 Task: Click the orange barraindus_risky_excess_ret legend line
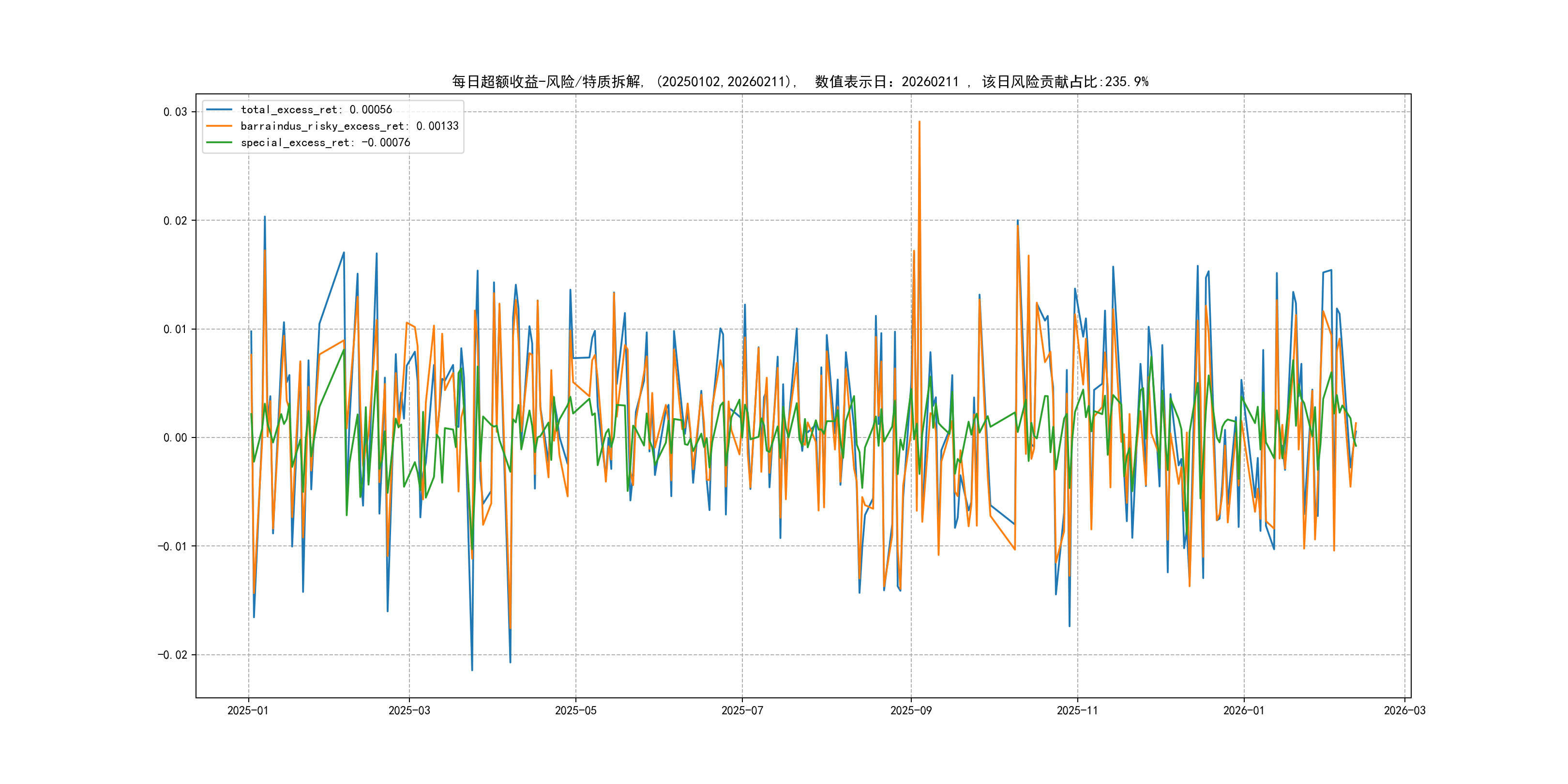(x=219, y=126)
